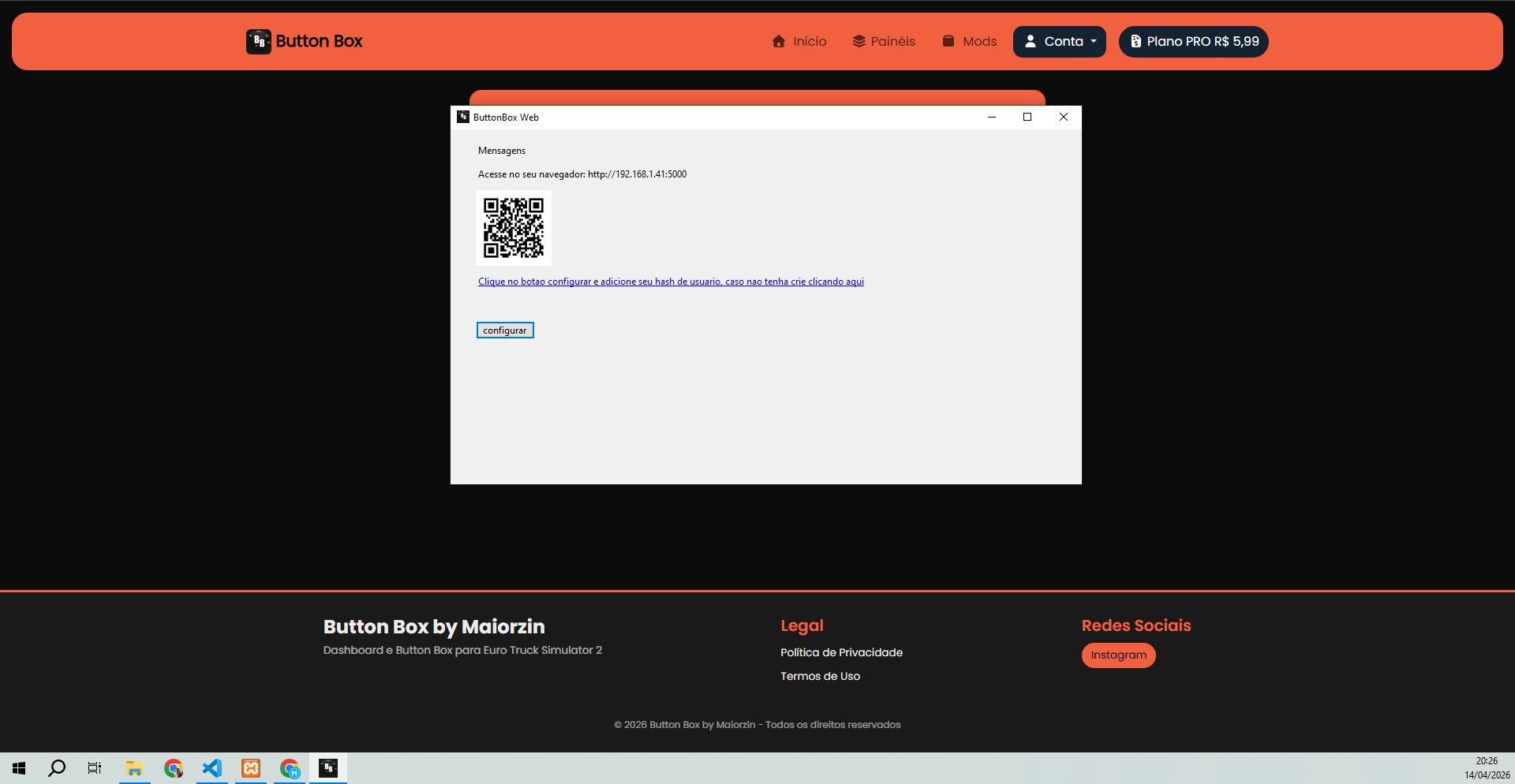
Task: Open the Termos de Uso link
Action: [x=820, y=676]
